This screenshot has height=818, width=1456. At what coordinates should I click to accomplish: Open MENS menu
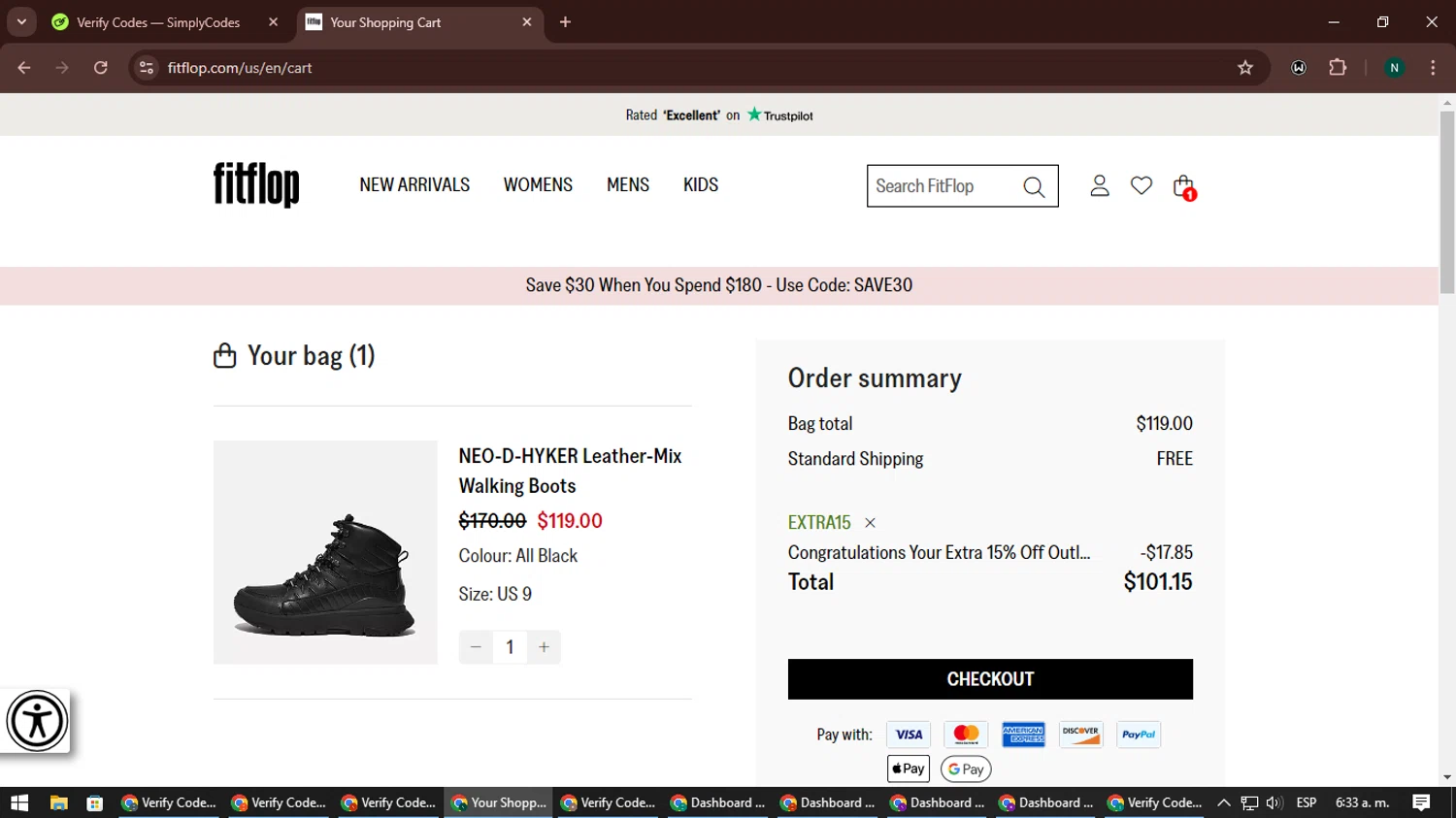(628, 185)
